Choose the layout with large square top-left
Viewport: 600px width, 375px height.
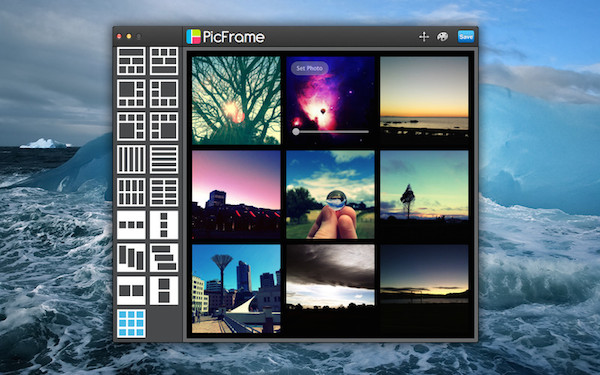pyautogui.click(x=131, y=93)
